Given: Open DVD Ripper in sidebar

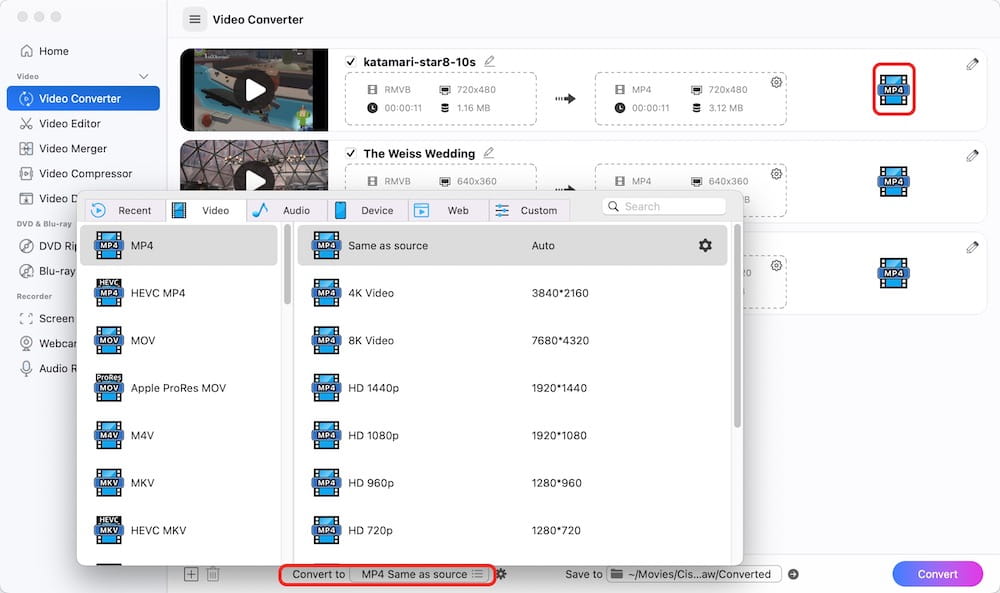Looking at the screenshot, I should tap(48, 246).
